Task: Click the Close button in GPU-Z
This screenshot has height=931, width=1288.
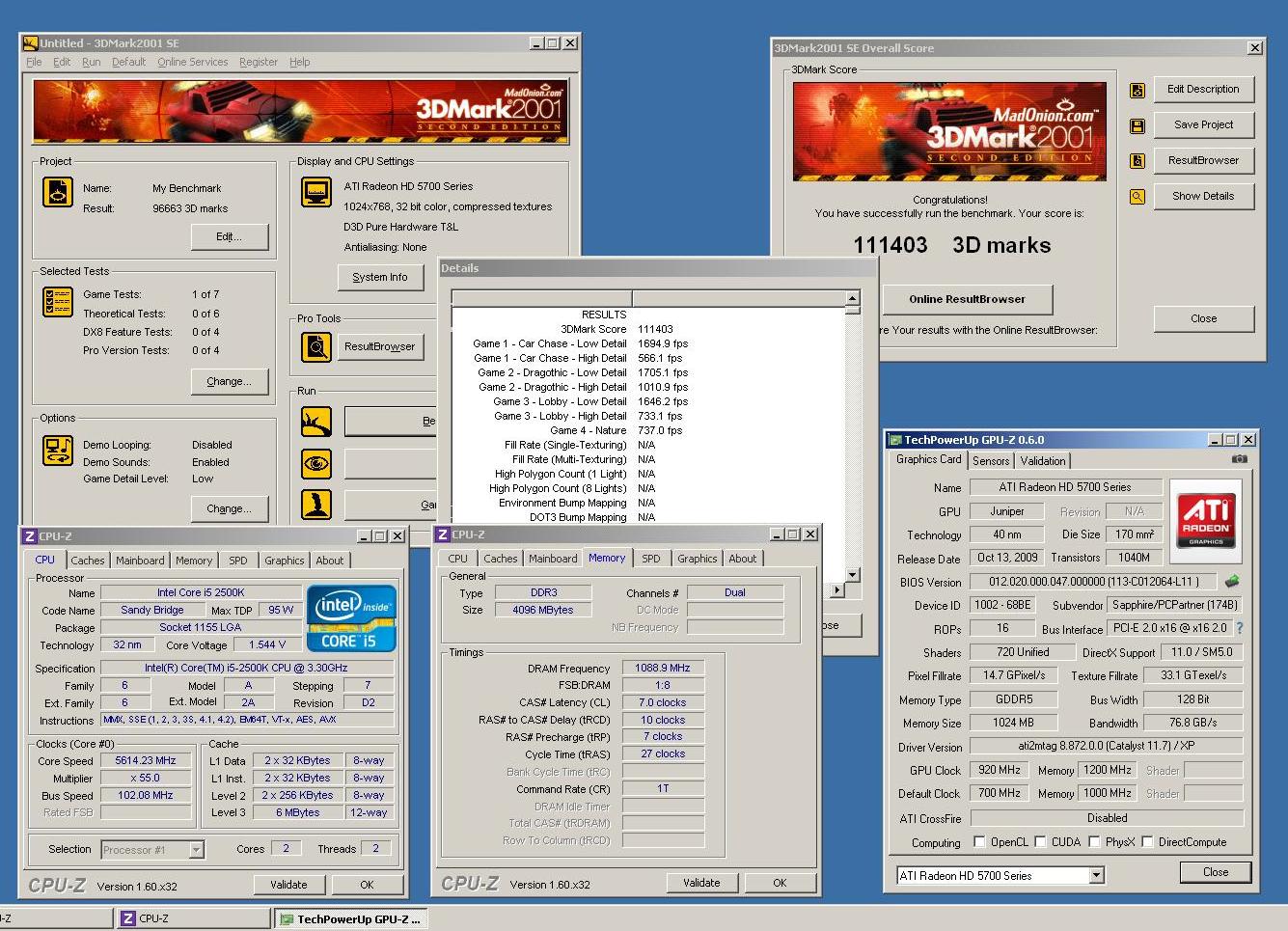Action: tap(1216, 872)
